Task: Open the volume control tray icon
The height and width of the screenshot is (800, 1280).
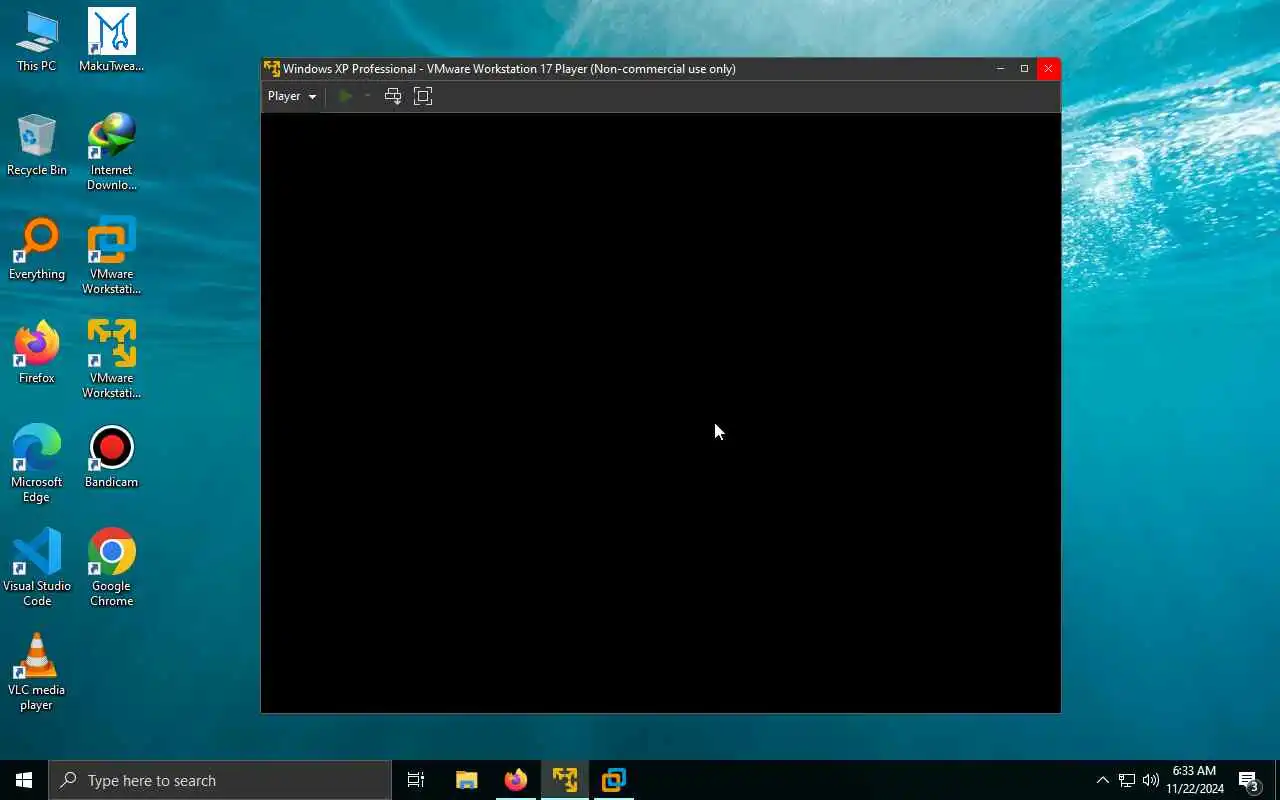Action: click(x=1150, y=780)
